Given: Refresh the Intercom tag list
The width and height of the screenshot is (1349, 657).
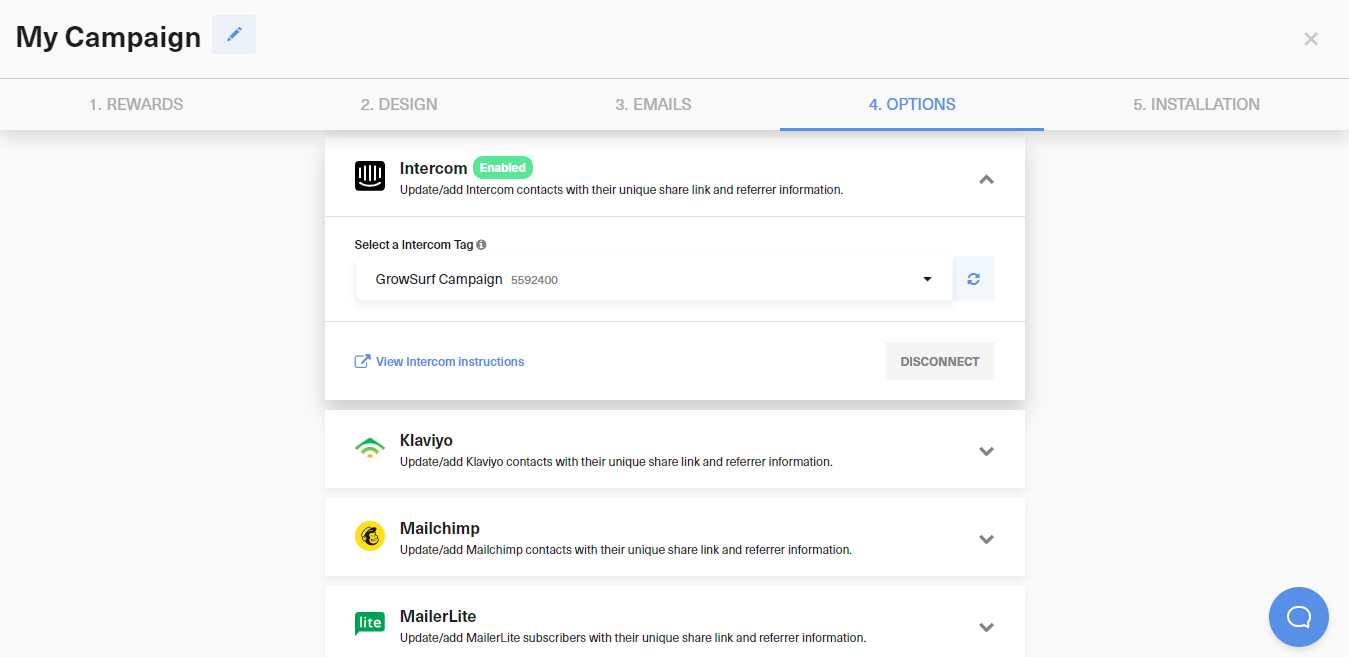Looking at the screenshot, I should coord(973,278).
